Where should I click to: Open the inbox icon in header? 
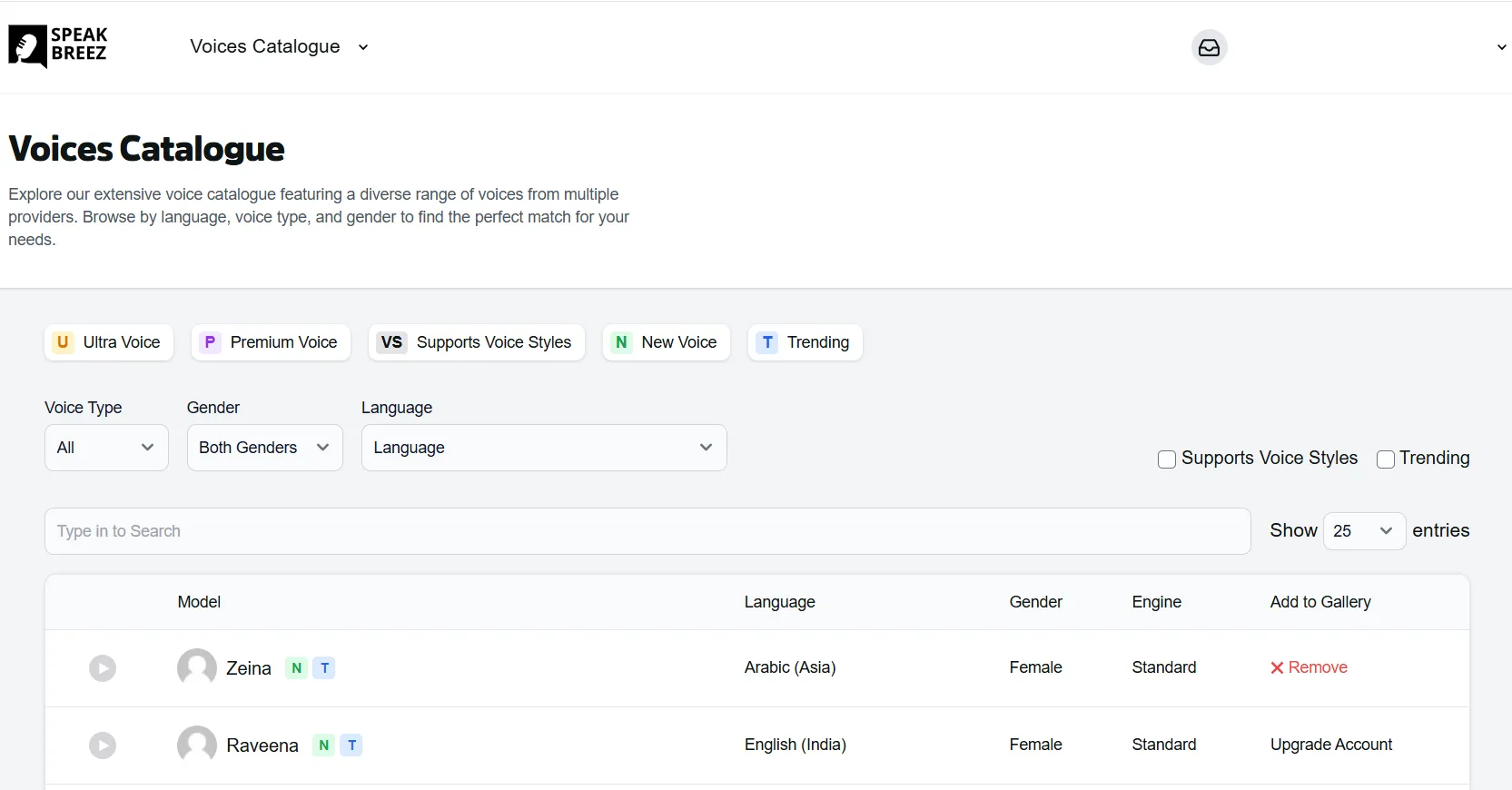[1209, 47]
